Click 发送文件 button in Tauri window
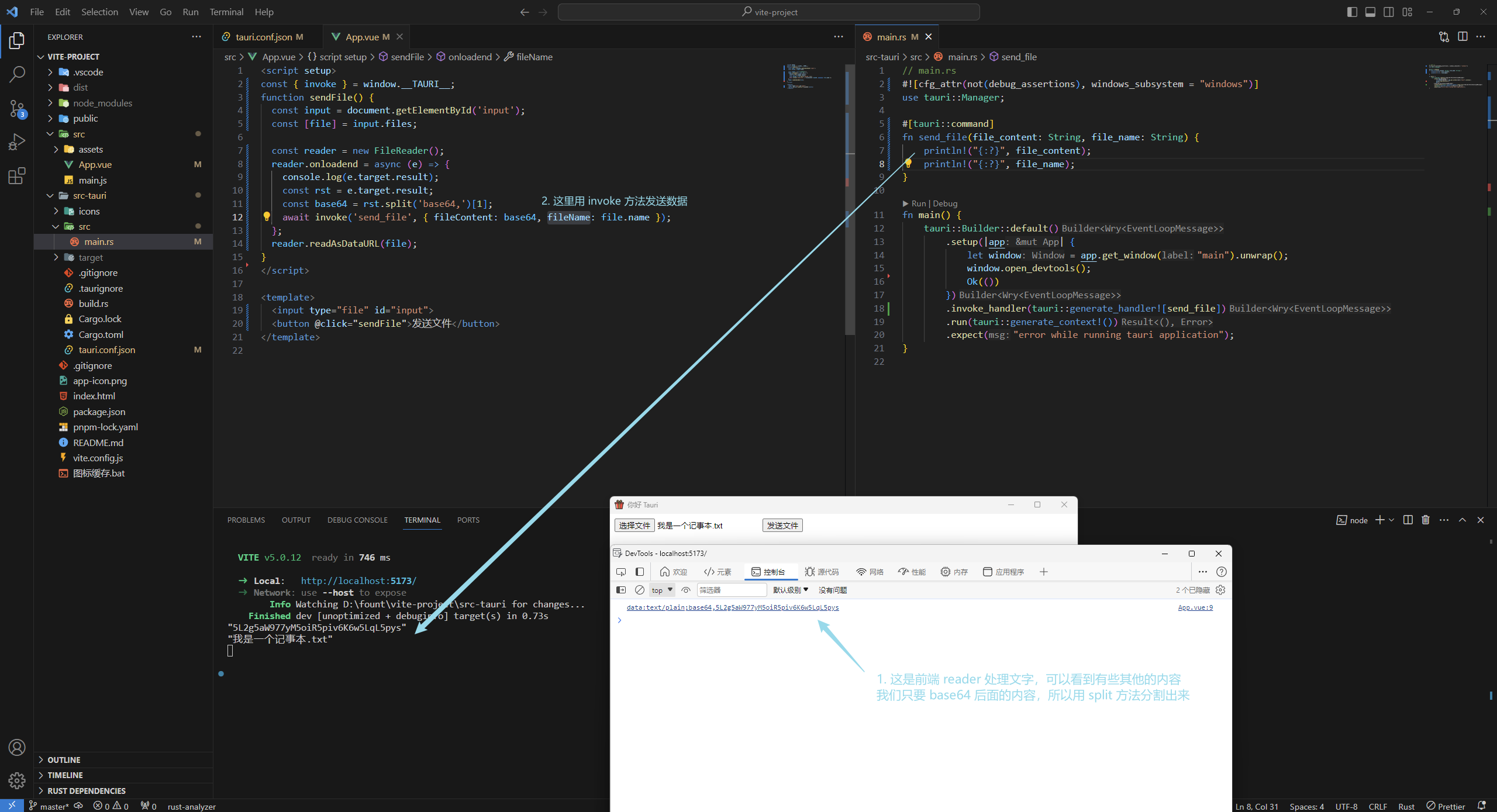Image resolution: width=1497 pixels, height=812 pixels. 782,525
